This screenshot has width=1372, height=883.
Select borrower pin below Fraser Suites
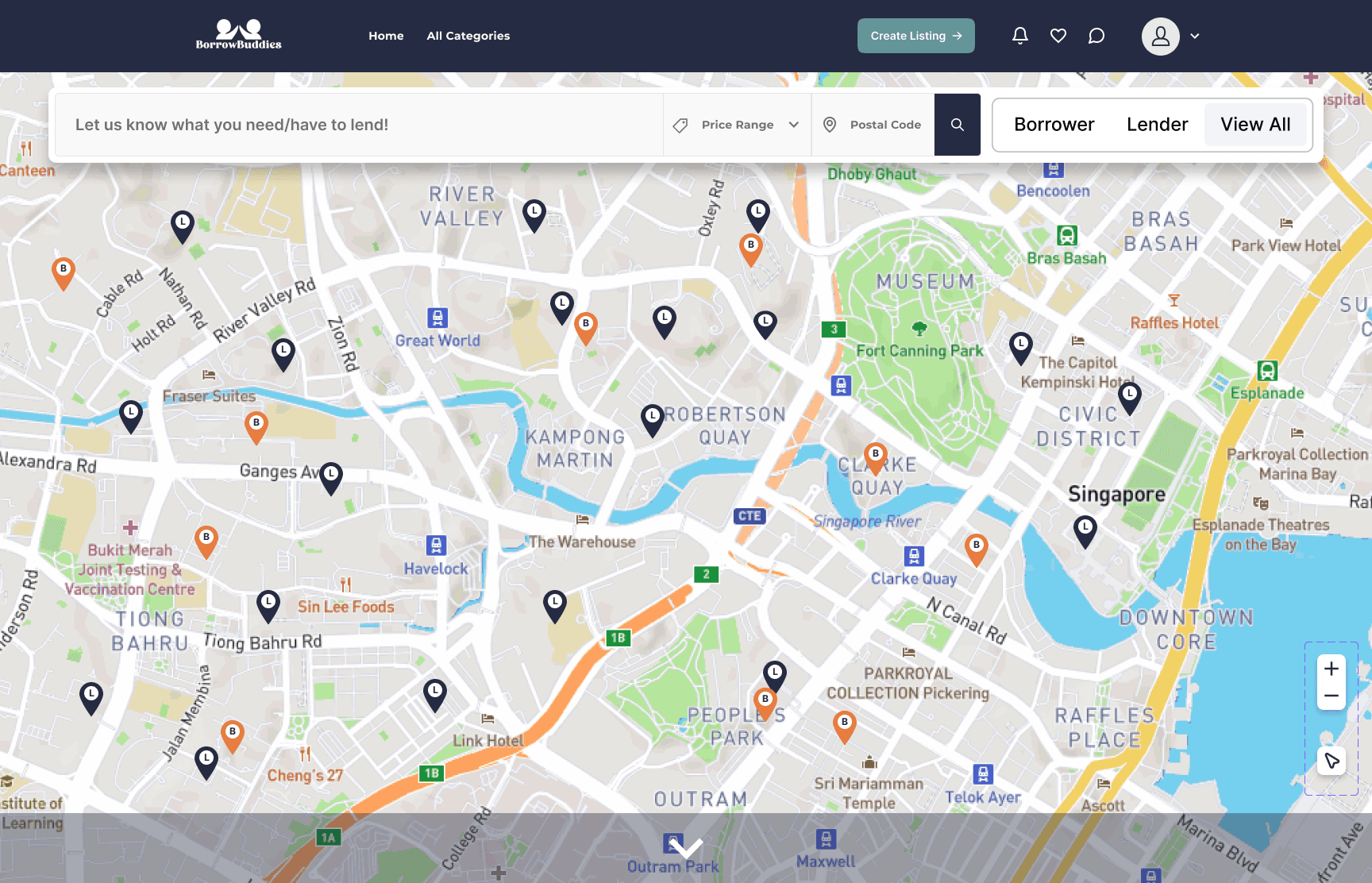(x=256, y=427)
